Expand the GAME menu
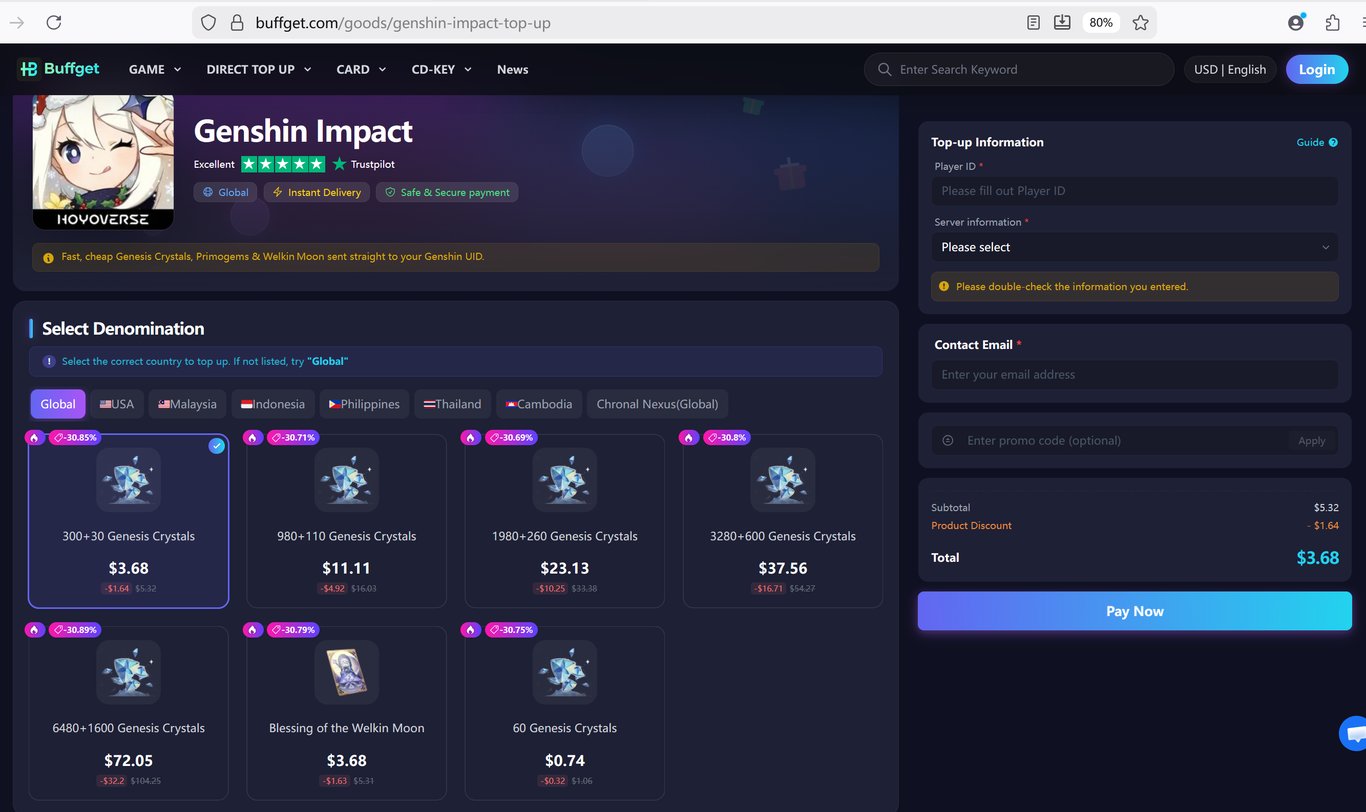The height and width of the screenshot is (812, 1366). (x=155, y=69)
